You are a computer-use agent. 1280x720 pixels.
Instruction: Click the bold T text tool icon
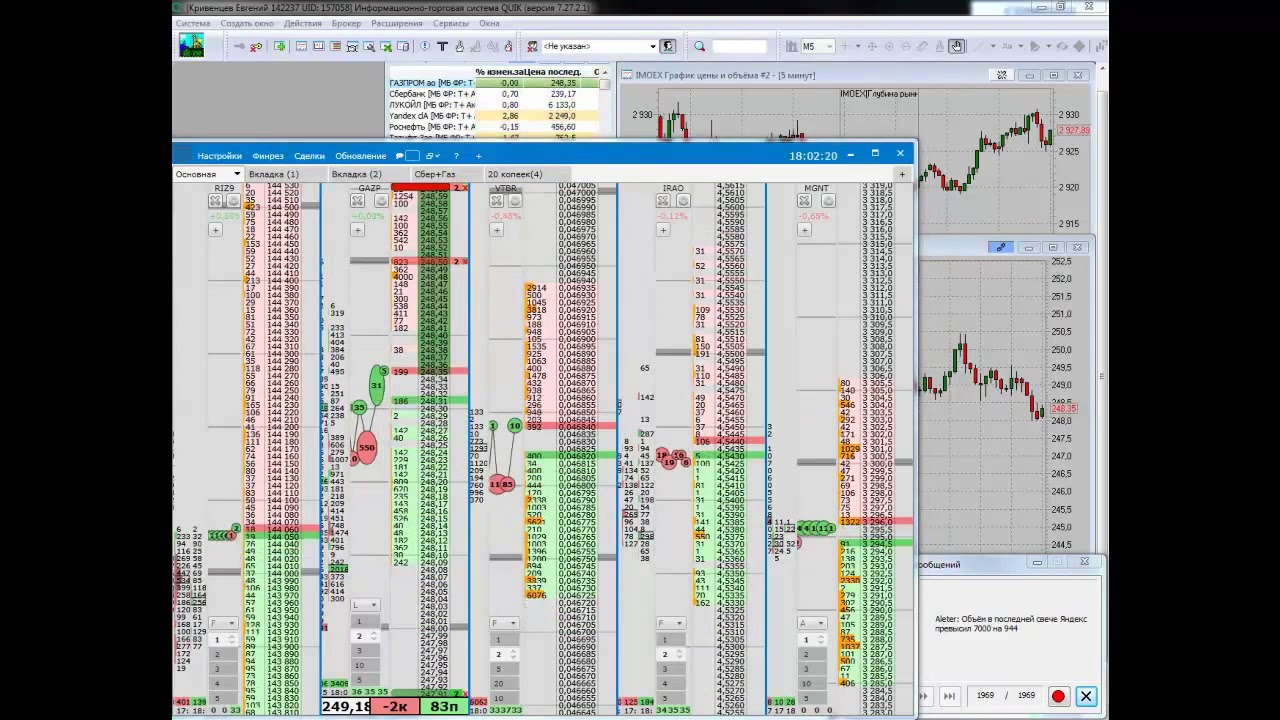pyautogui.click(x=442, y=46)
